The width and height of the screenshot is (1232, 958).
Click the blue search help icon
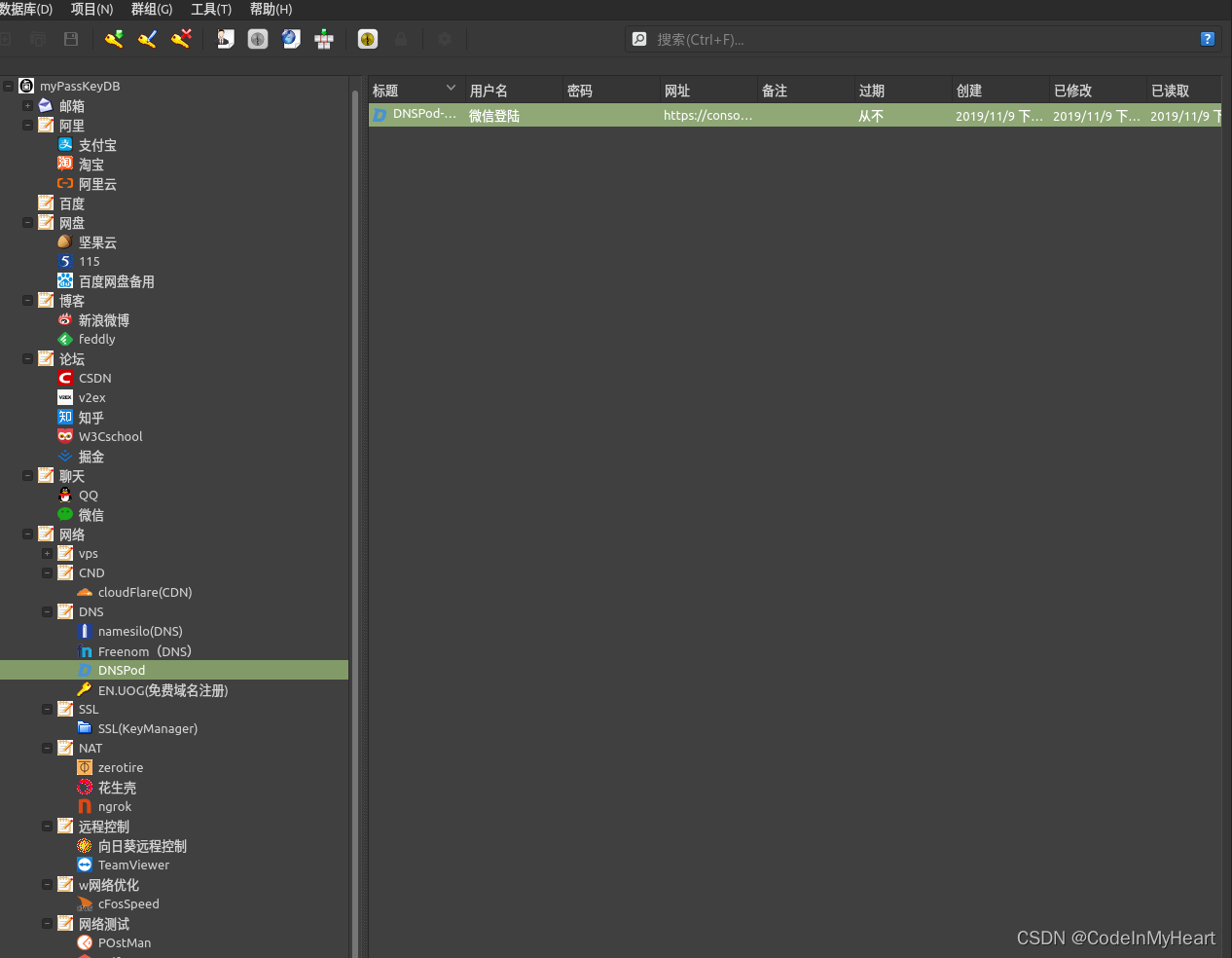(x=1208, y=39)
